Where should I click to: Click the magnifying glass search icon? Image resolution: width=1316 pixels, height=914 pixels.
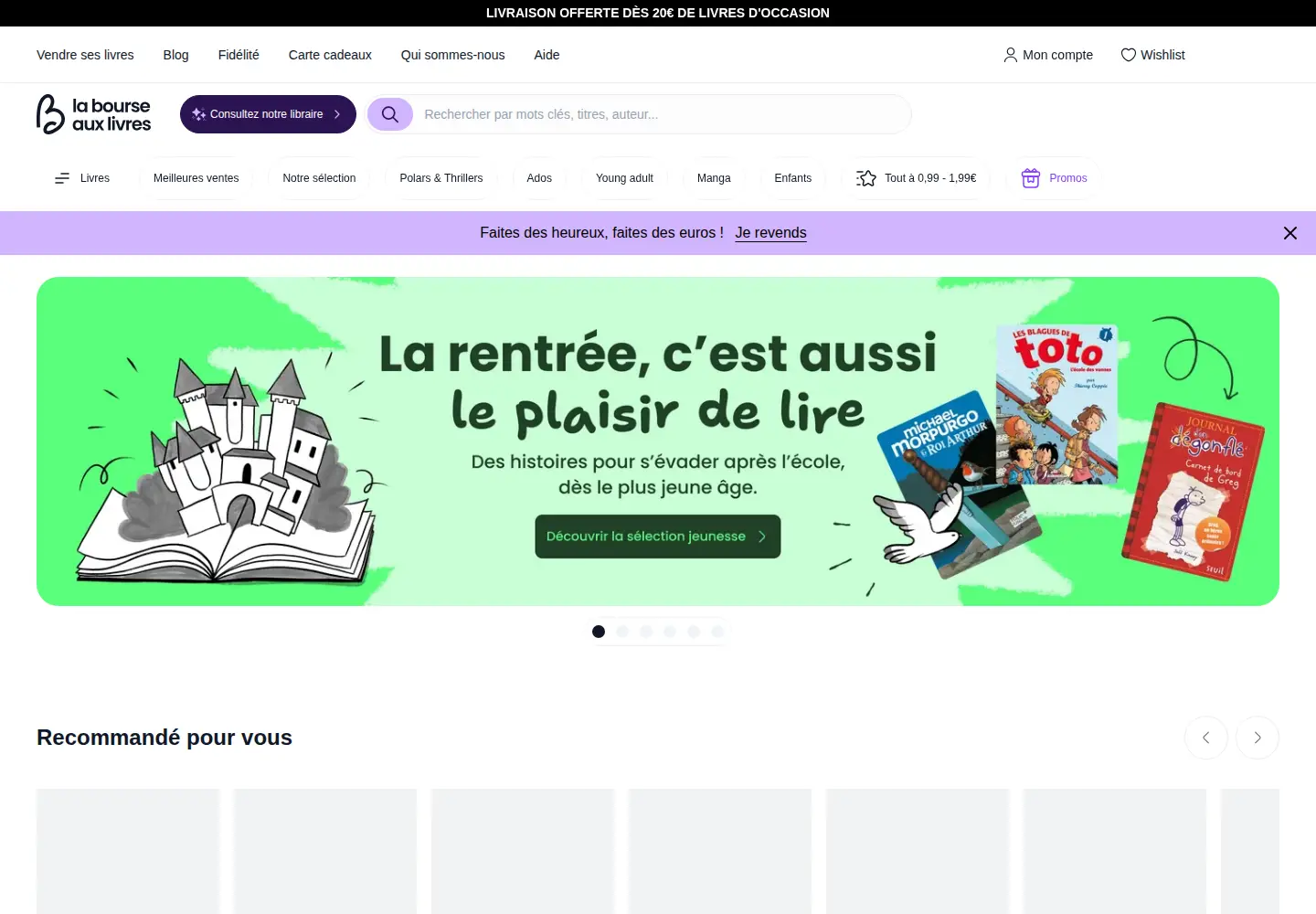point(390,114)
